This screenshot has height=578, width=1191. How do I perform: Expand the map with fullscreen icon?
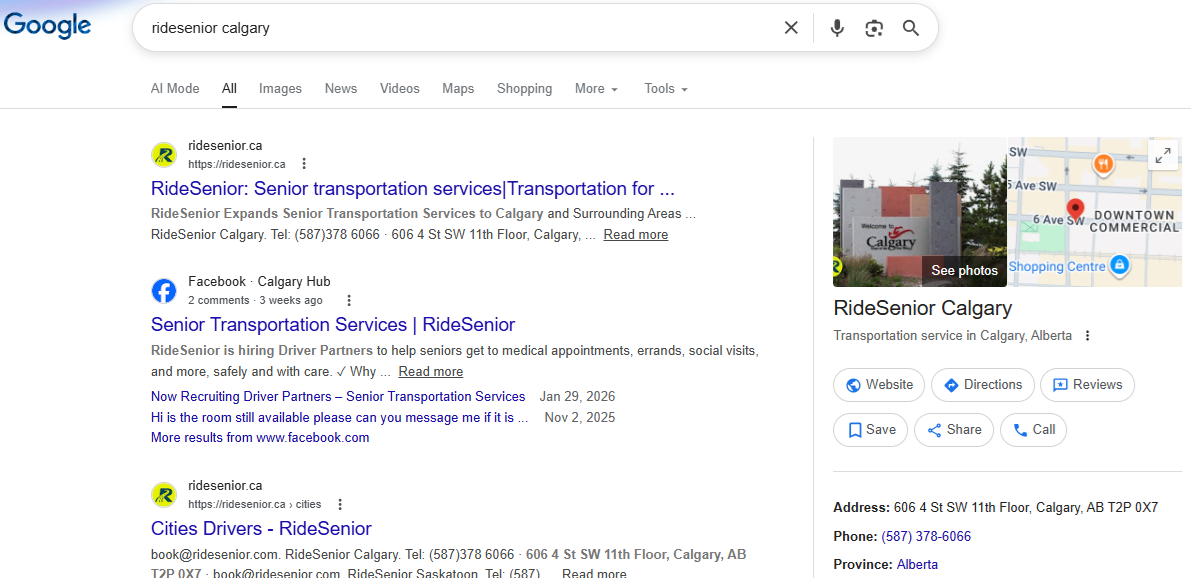[x=1162, y=155]
